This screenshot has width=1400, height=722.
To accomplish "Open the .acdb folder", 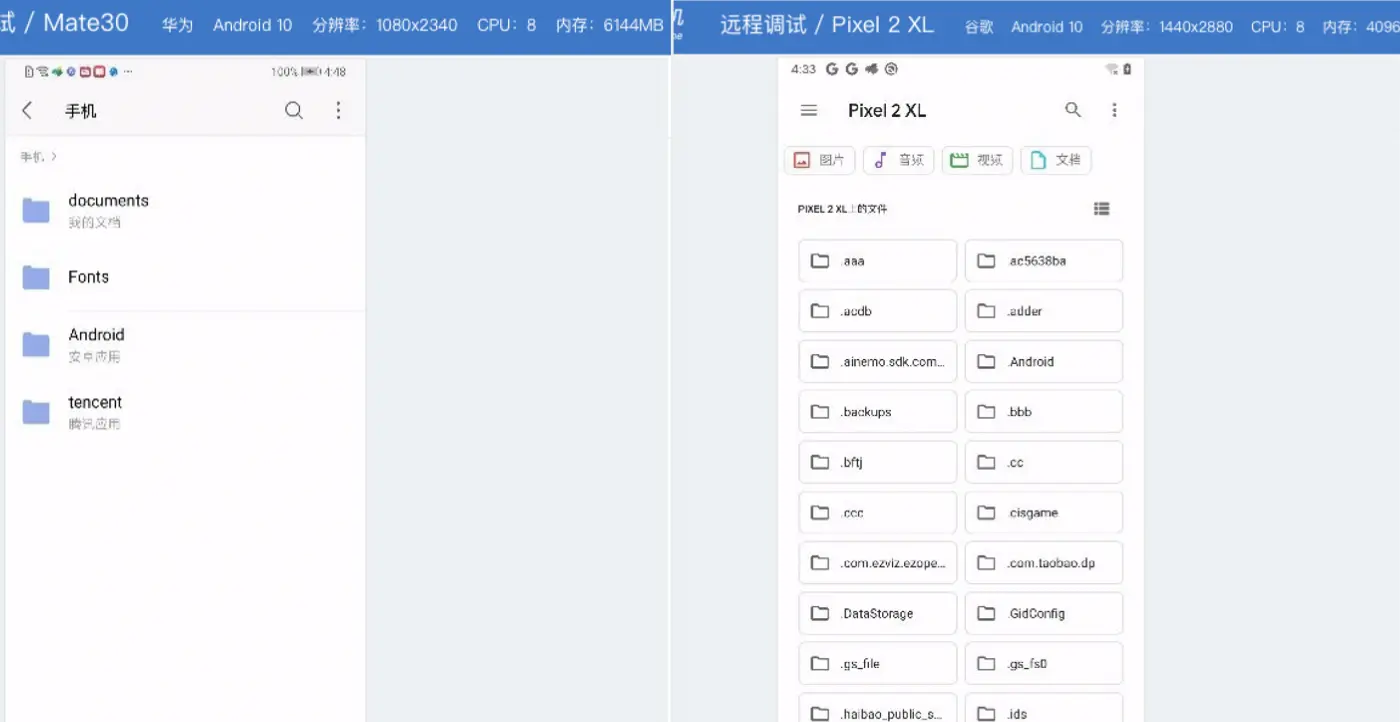I will tap(878, 311).
